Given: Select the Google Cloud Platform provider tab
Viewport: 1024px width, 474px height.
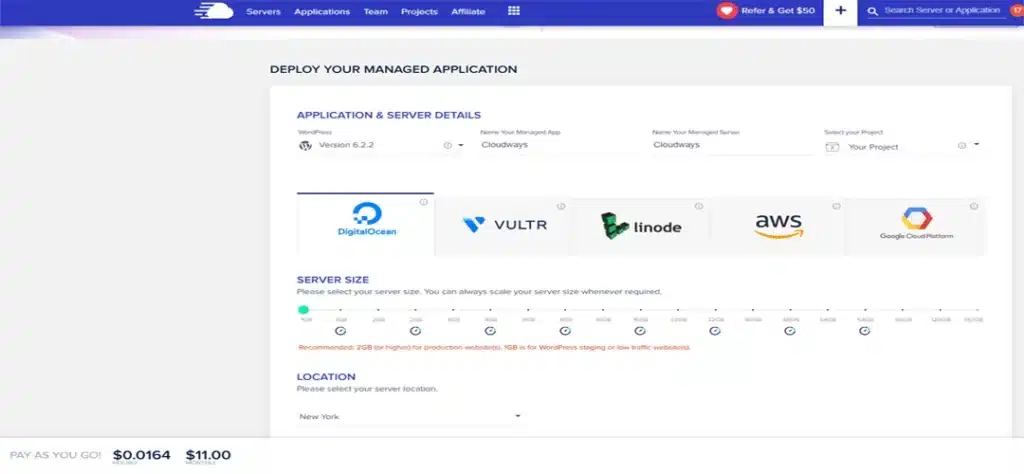Looking at the screenshot, I should pos(916,226).
